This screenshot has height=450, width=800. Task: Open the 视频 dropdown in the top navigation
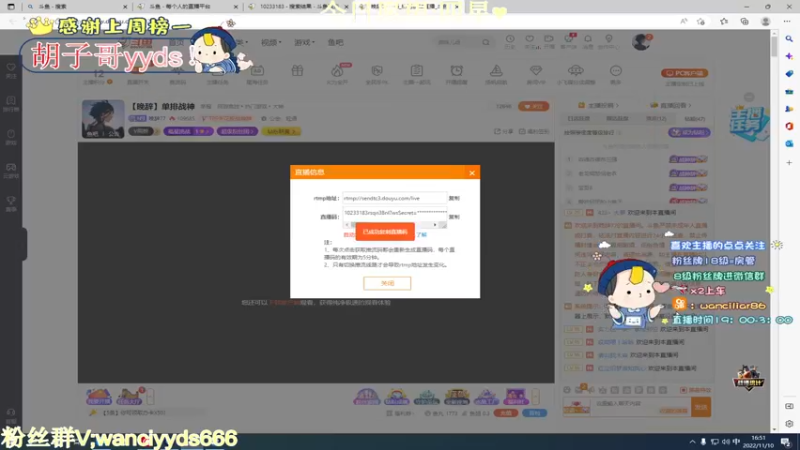click(271, 42)
